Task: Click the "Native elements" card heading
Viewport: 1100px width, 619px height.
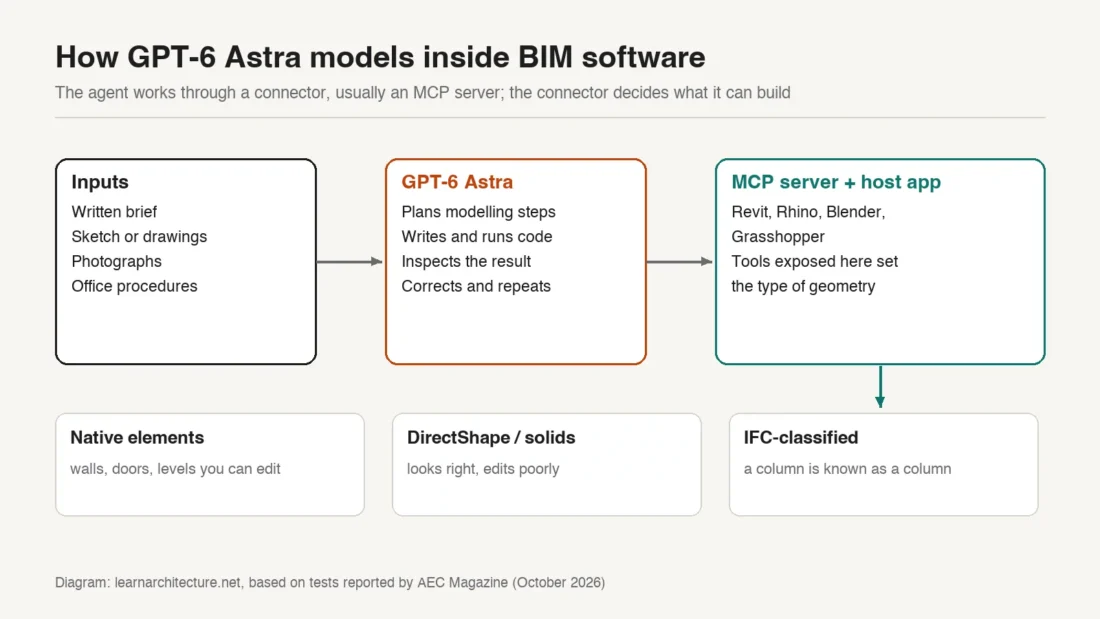Action: [137, 437]
